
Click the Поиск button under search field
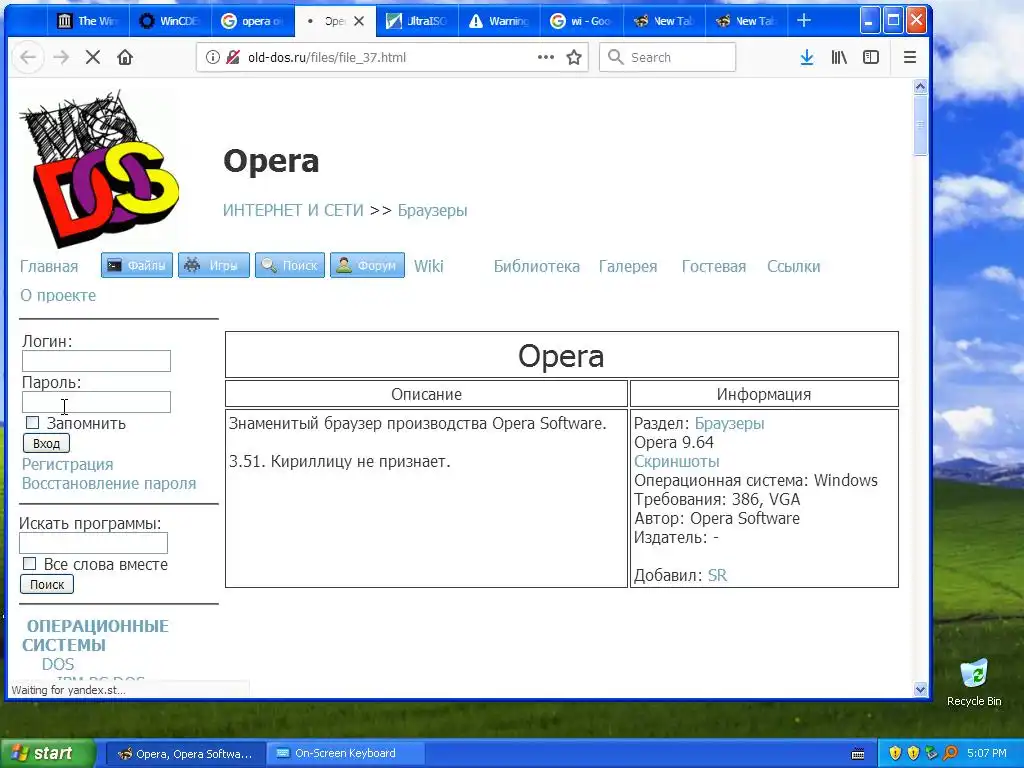47,584
